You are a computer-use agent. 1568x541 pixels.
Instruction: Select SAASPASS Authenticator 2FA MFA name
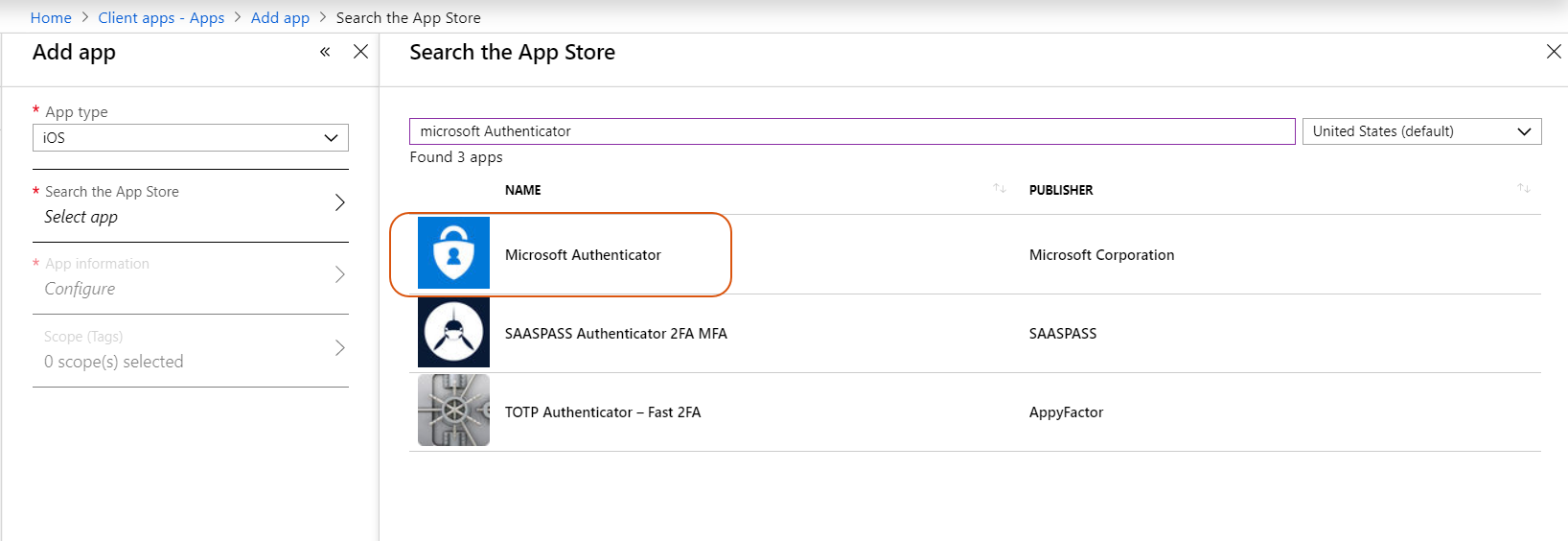pos(616,334)
